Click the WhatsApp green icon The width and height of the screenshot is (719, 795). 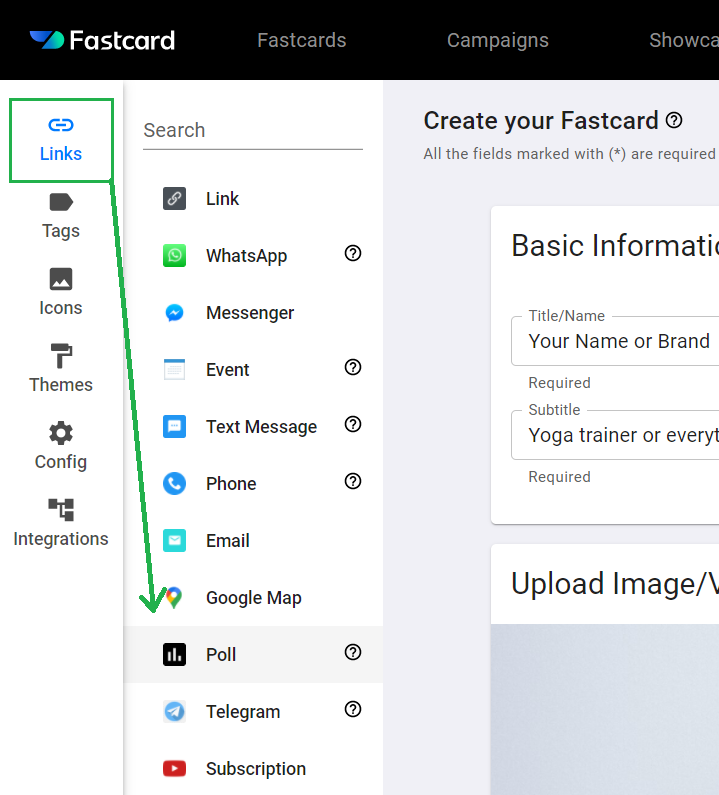click(174, 256)
